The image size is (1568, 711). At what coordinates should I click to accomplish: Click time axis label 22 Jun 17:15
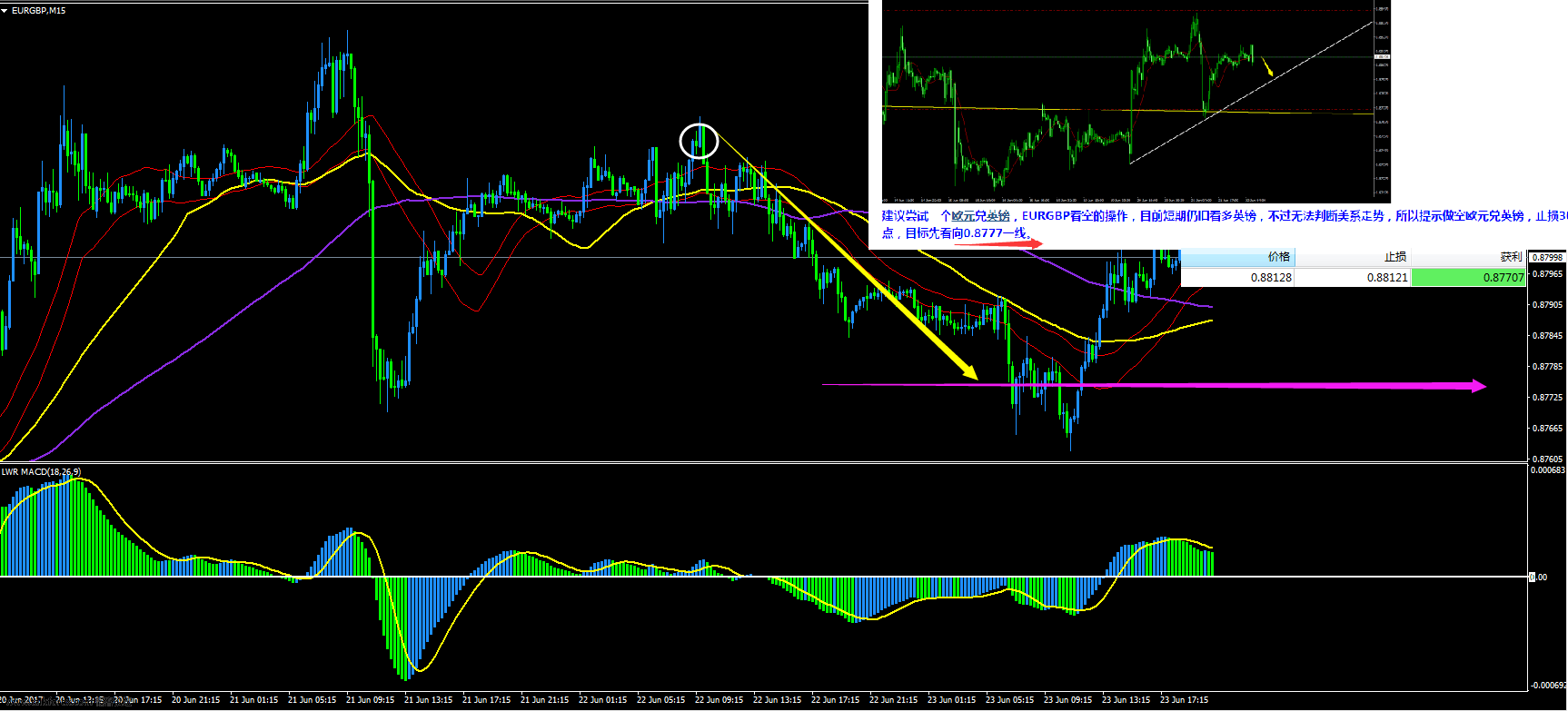click(x=835, y=700)
